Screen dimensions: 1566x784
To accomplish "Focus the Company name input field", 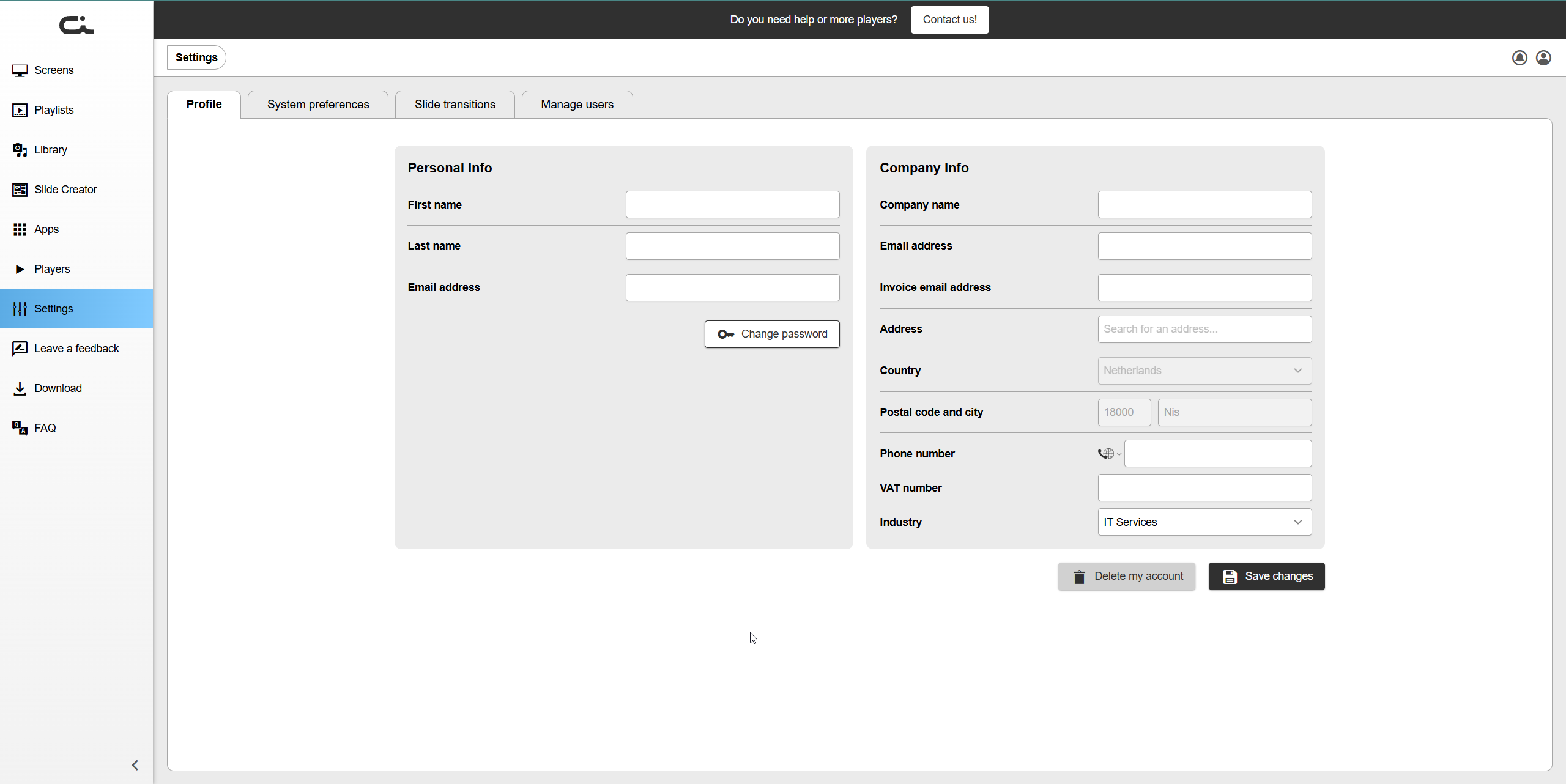I will [1204, 205].
